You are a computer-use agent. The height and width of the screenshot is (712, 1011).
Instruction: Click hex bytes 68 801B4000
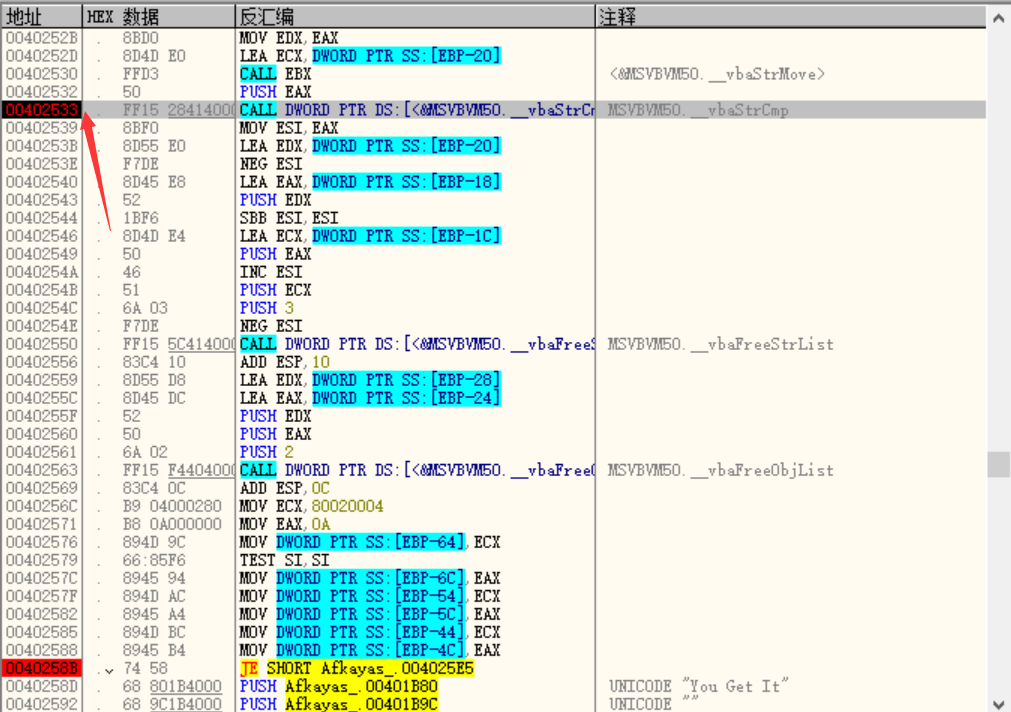172,686
